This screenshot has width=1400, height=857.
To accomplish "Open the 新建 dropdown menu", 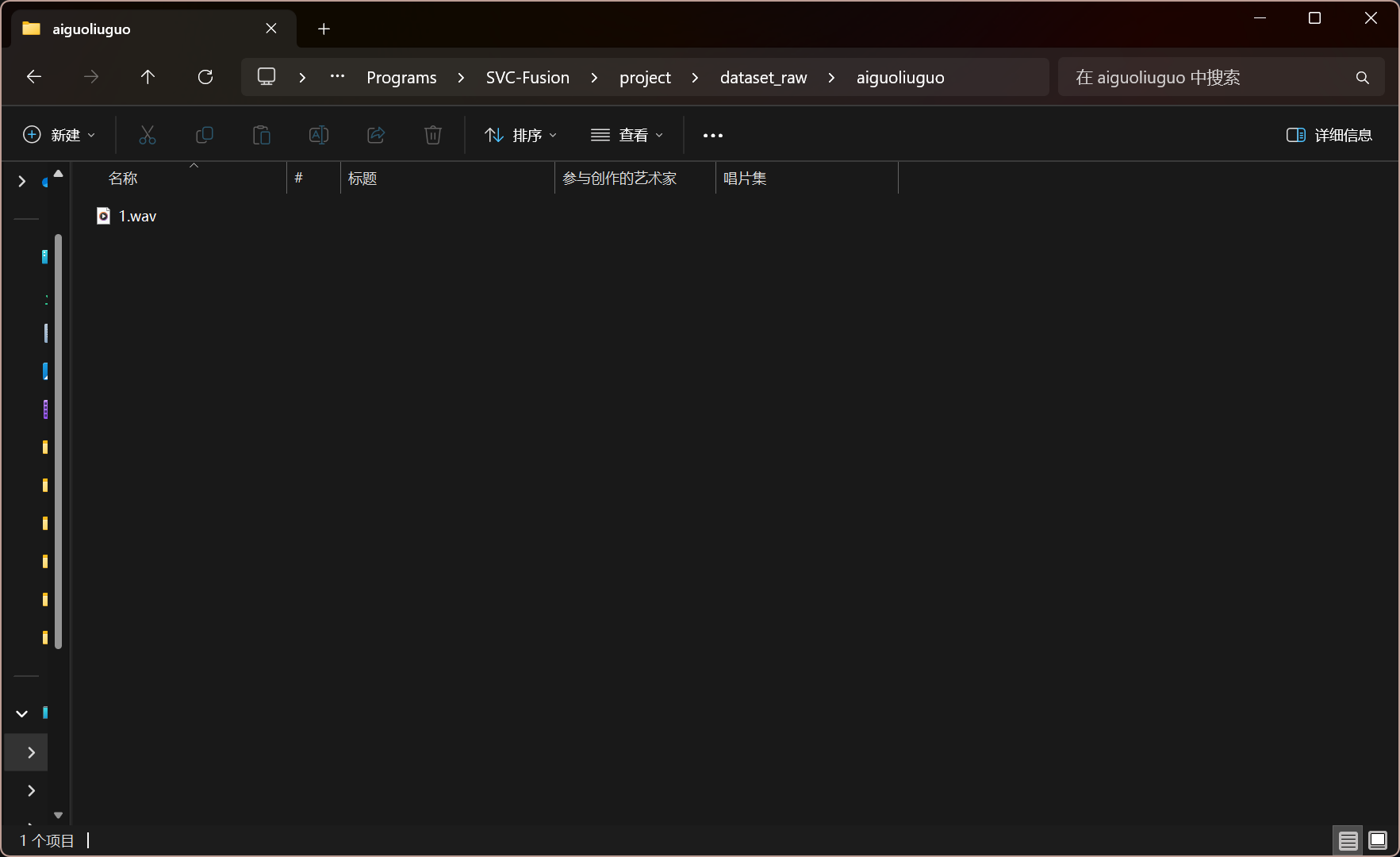I will [59, 135].
